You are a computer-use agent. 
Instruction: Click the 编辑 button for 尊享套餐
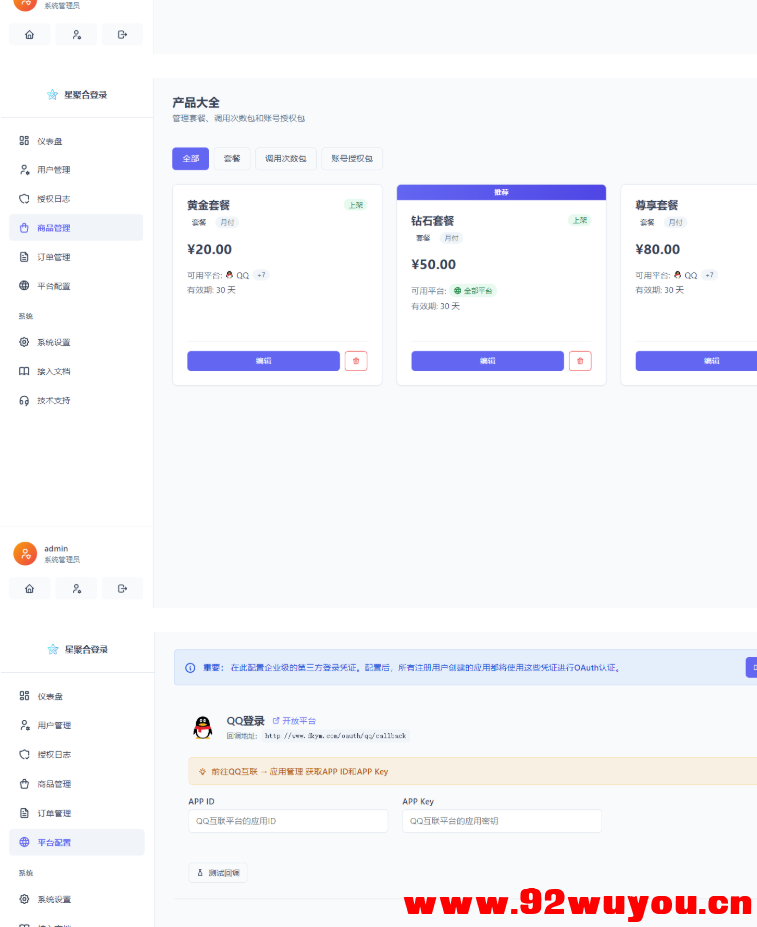pyautogui.click(x=700, y=361)
